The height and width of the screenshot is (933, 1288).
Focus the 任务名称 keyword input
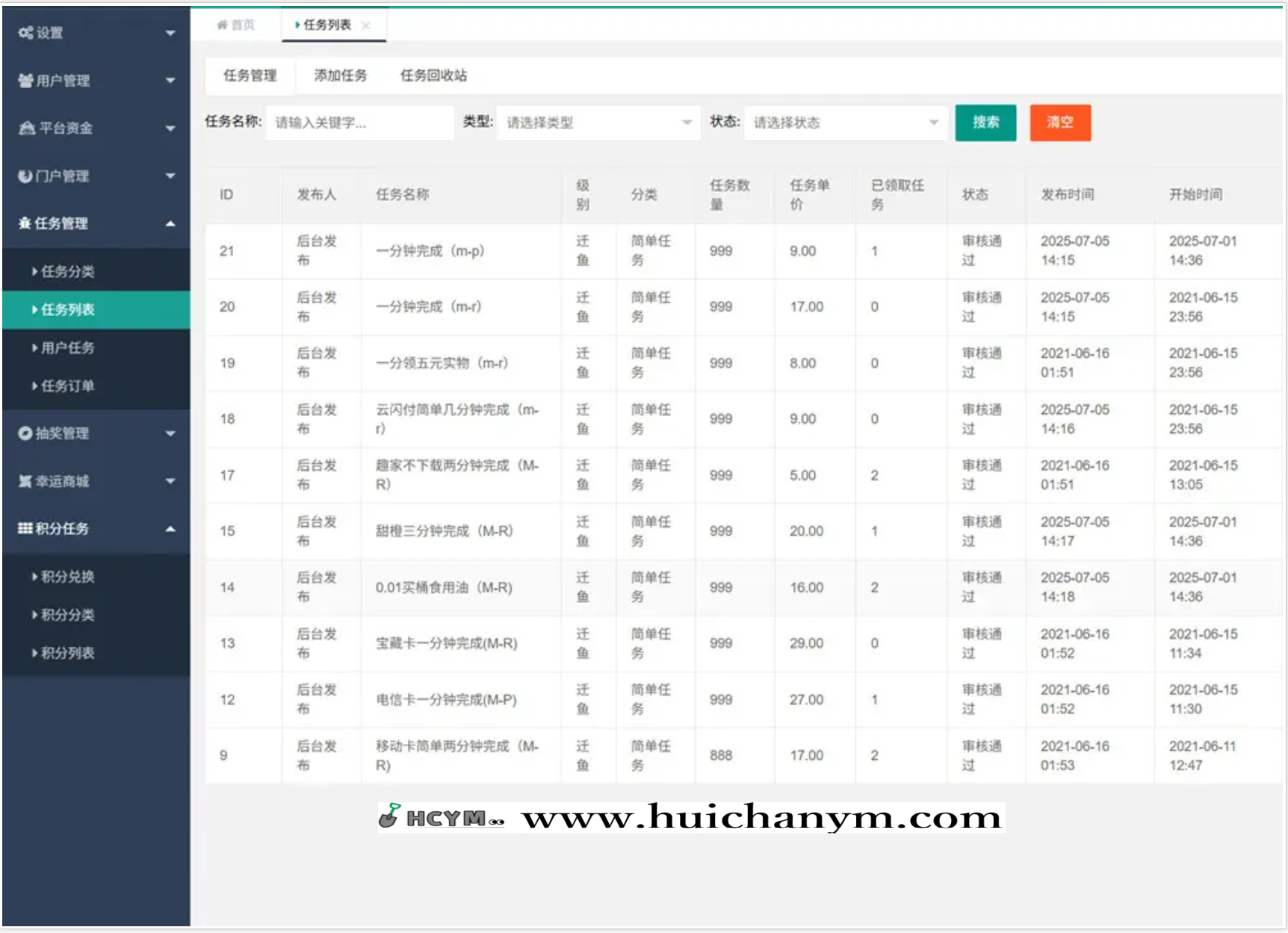point(359,123)
